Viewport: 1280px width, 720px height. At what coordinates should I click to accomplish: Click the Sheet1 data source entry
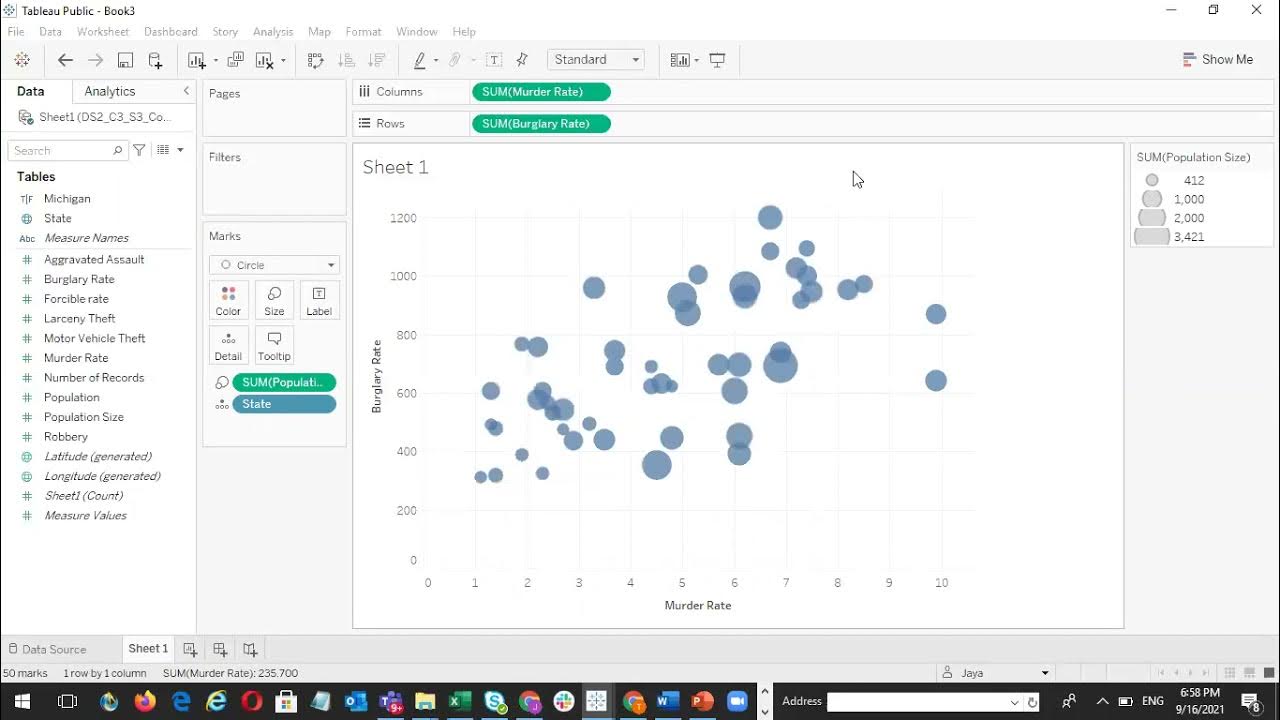[97, 117]
